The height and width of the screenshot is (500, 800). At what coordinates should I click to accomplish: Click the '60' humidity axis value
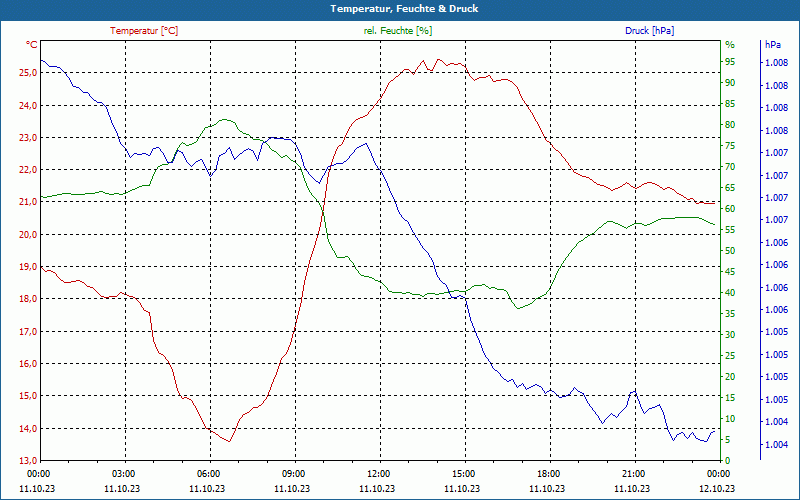730,209
